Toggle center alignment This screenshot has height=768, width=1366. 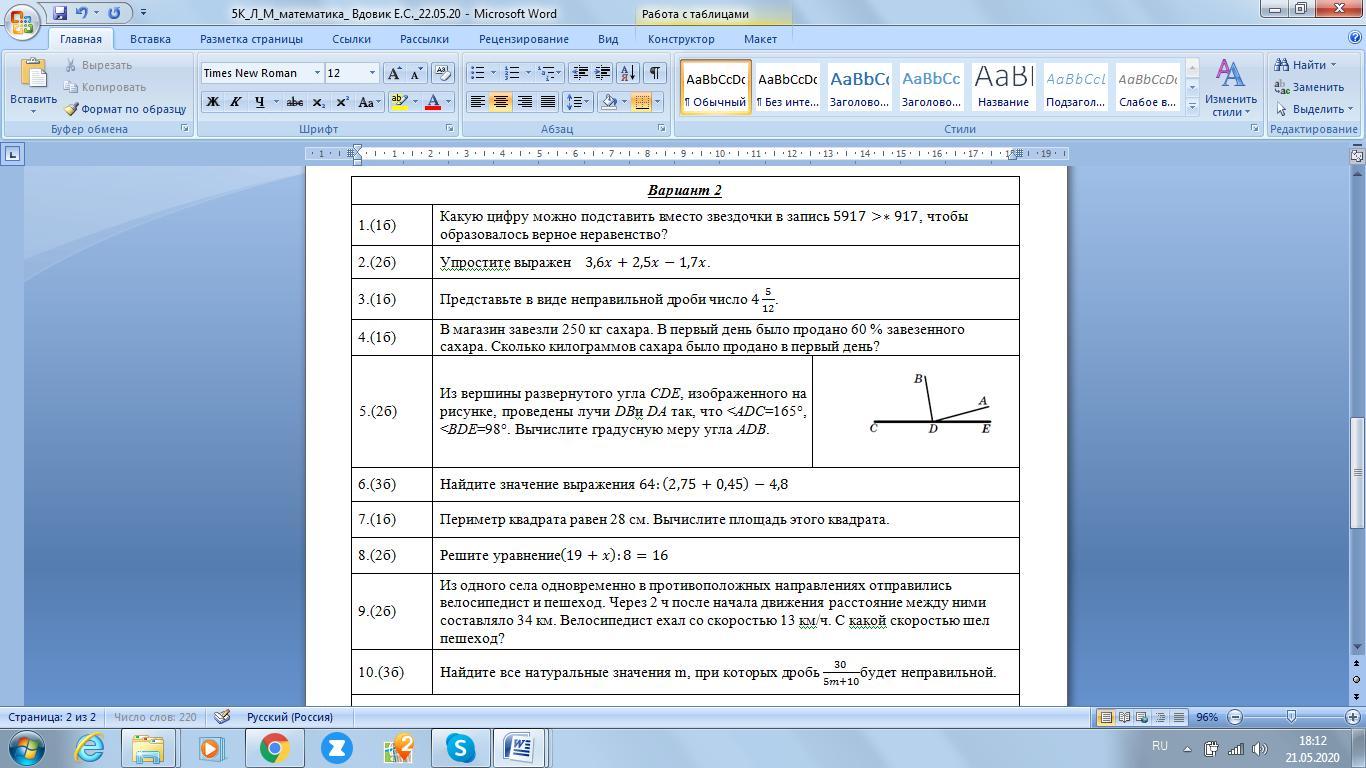point(501,102)
